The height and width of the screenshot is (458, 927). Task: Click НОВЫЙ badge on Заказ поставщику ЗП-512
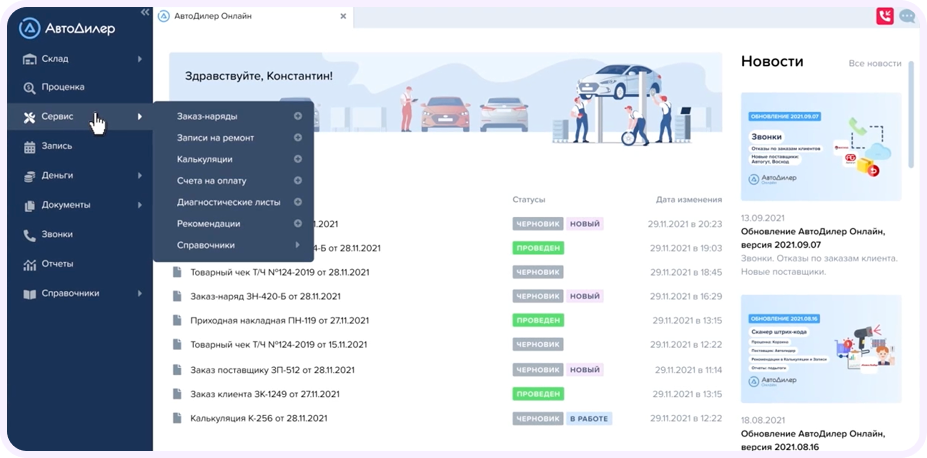(585, 370)
